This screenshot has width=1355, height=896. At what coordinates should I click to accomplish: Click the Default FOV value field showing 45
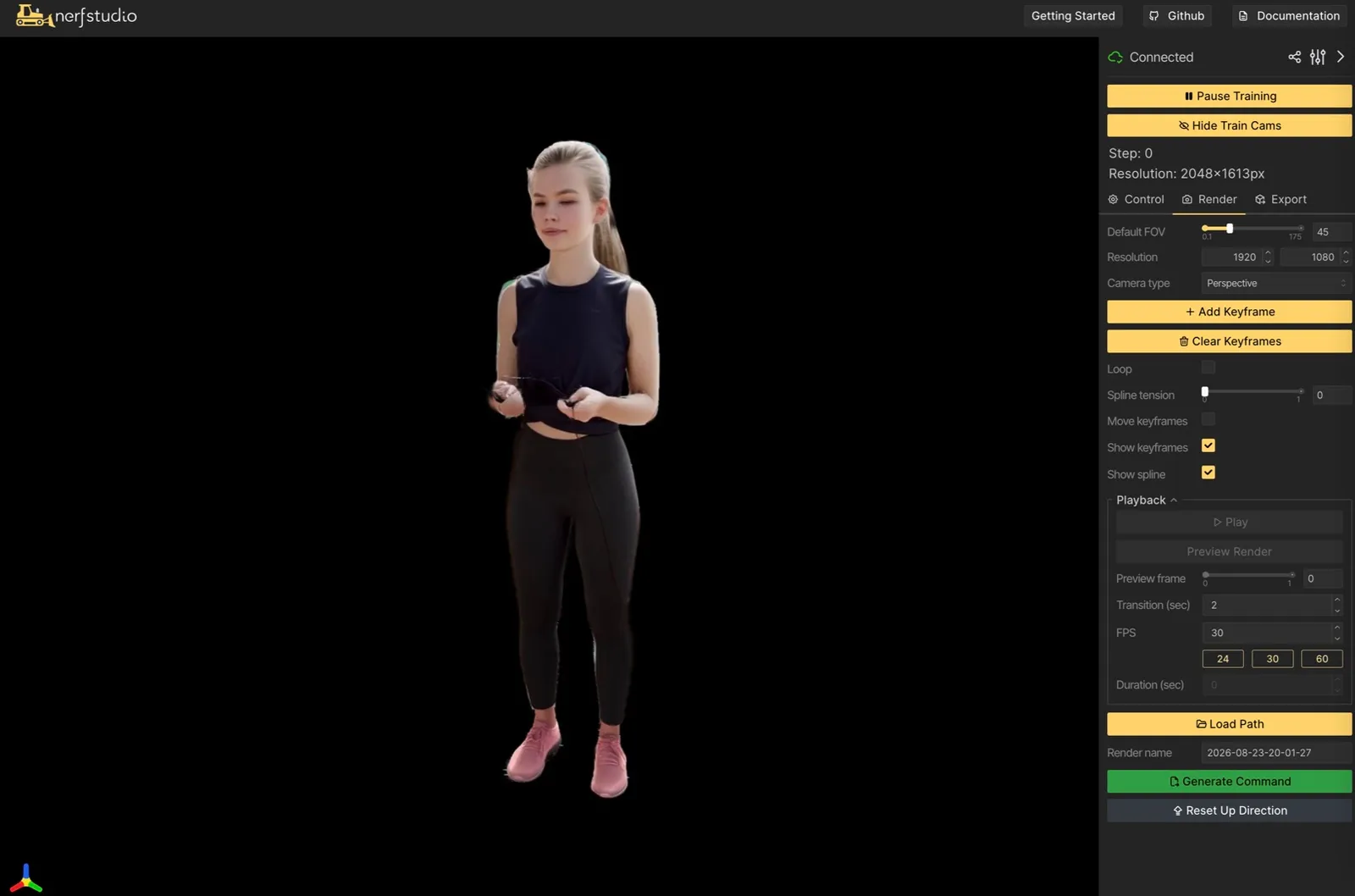coord(1331,231)
